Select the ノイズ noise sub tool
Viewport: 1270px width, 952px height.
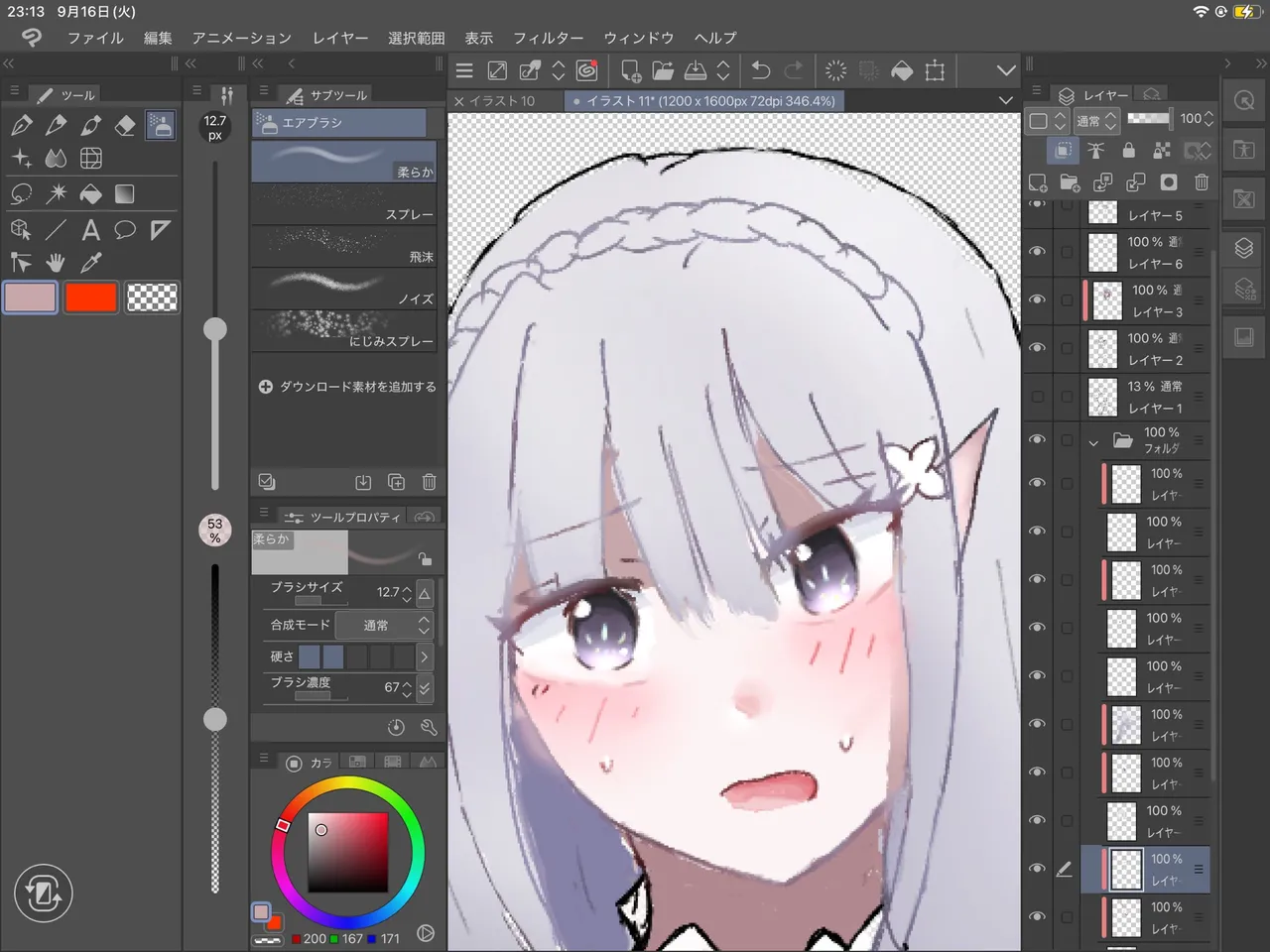(343, 289)
